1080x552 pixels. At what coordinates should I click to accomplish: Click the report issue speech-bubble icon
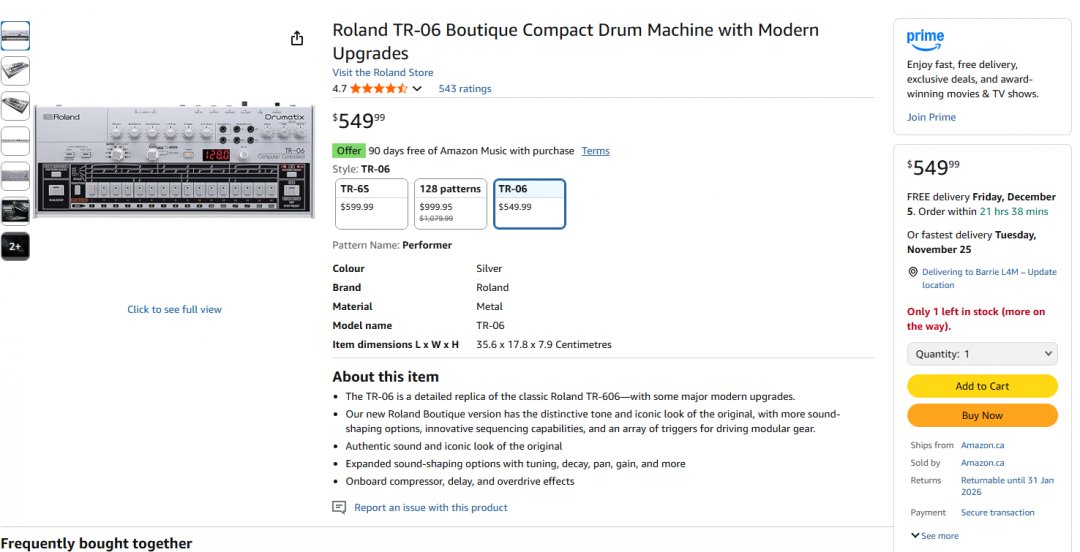click(339, 508)
